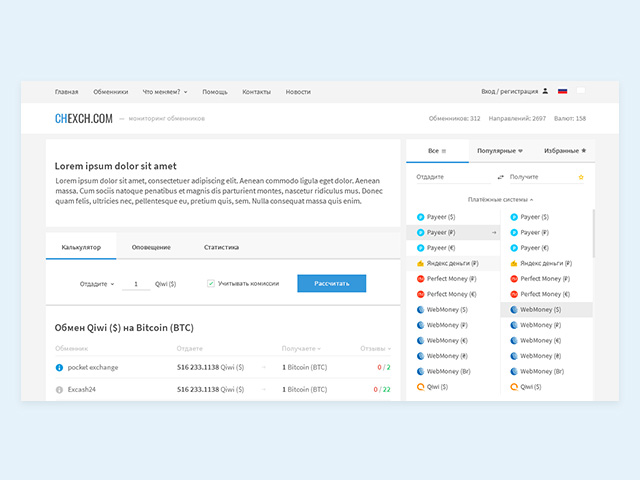Toggle the Учитывать комиссии checkbox

[211, 283]
